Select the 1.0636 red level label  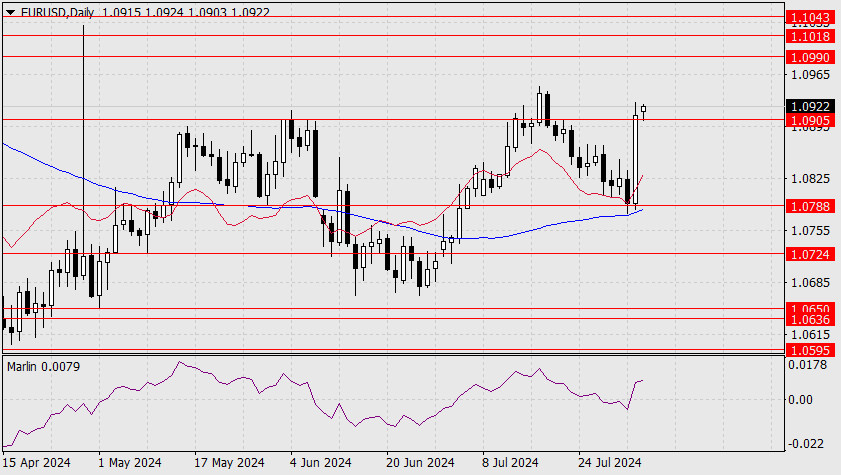coord(810,320)
